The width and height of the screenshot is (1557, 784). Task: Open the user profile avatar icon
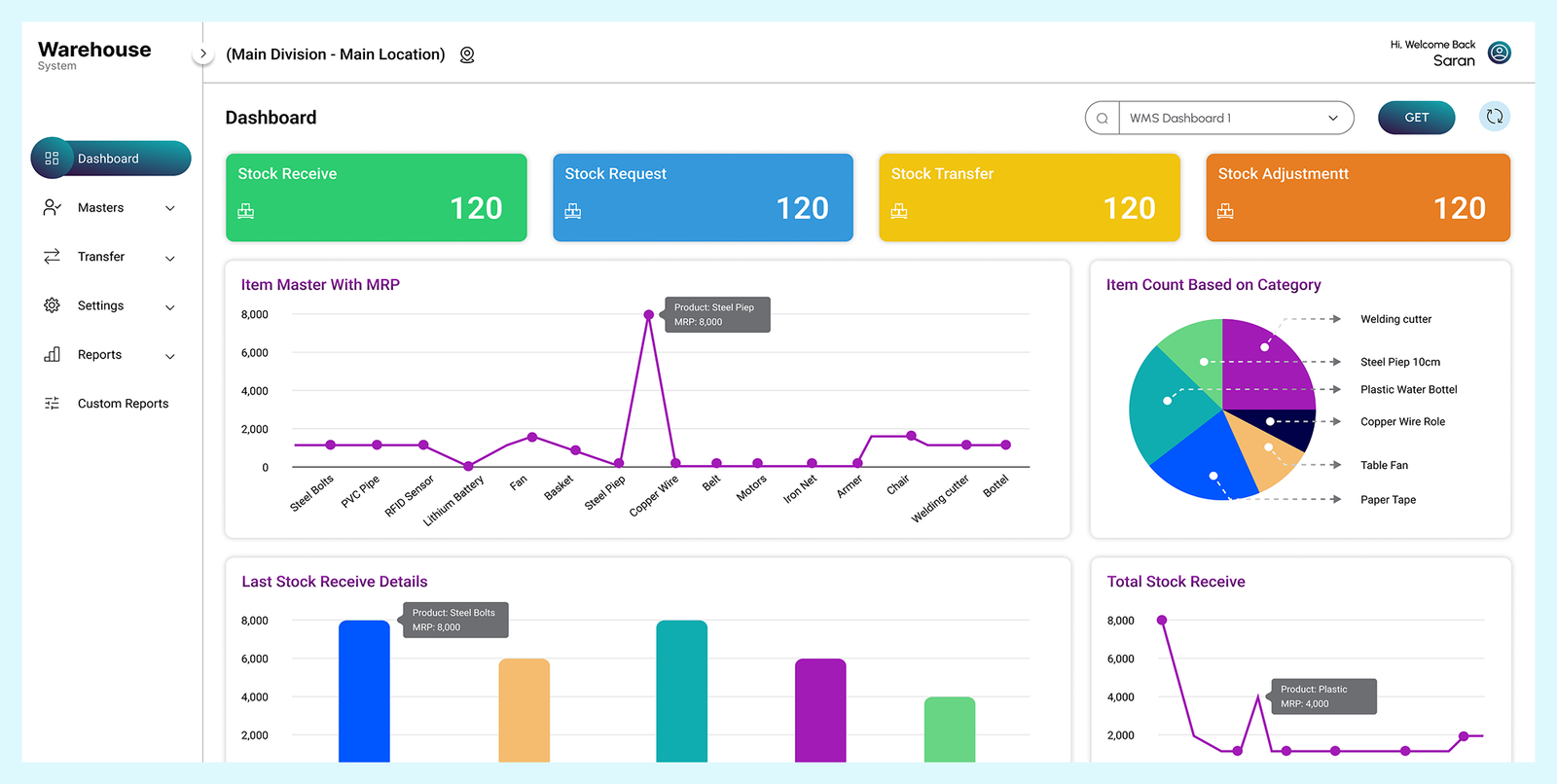[x=1500, y=53]
